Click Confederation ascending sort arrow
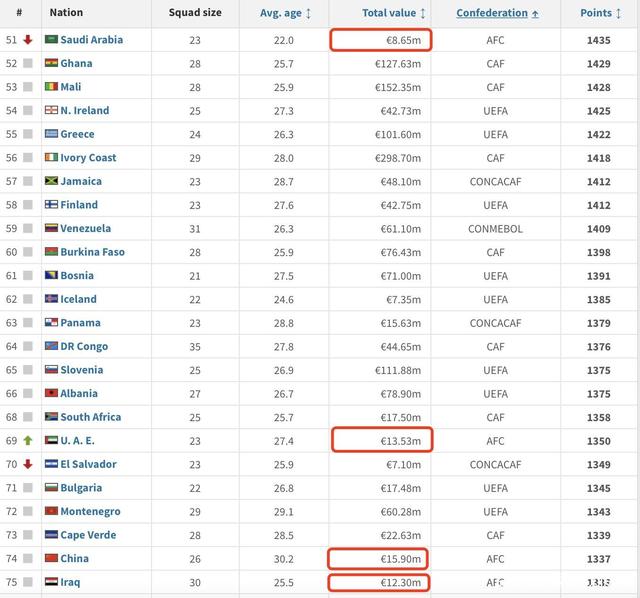This screenshot has width=640, height=598. click(535, 14)
